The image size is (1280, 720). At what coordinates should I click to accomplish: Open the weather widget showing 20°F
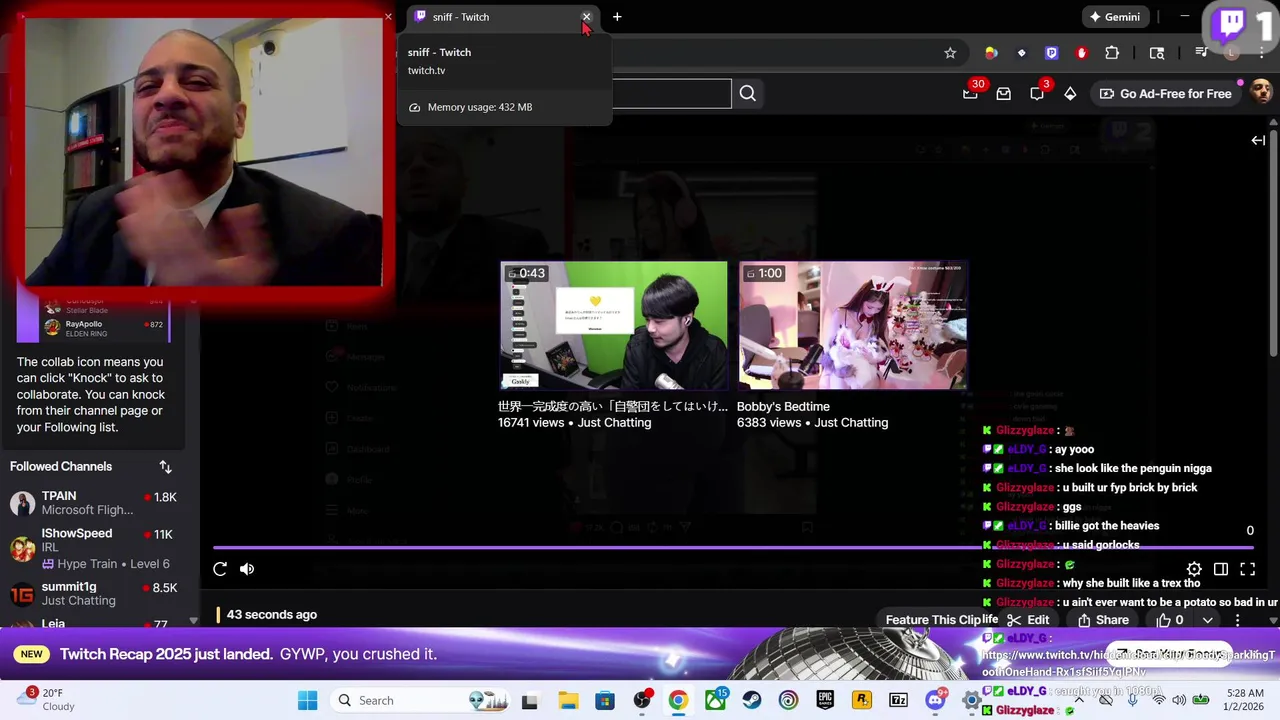tap(46, 700)
